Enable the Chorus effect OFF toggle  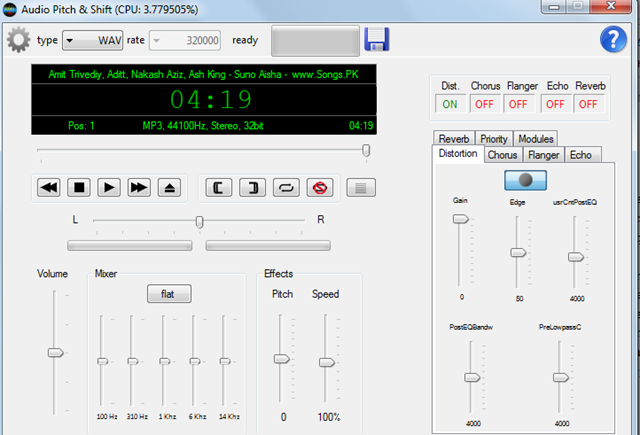tap(484, 103)
